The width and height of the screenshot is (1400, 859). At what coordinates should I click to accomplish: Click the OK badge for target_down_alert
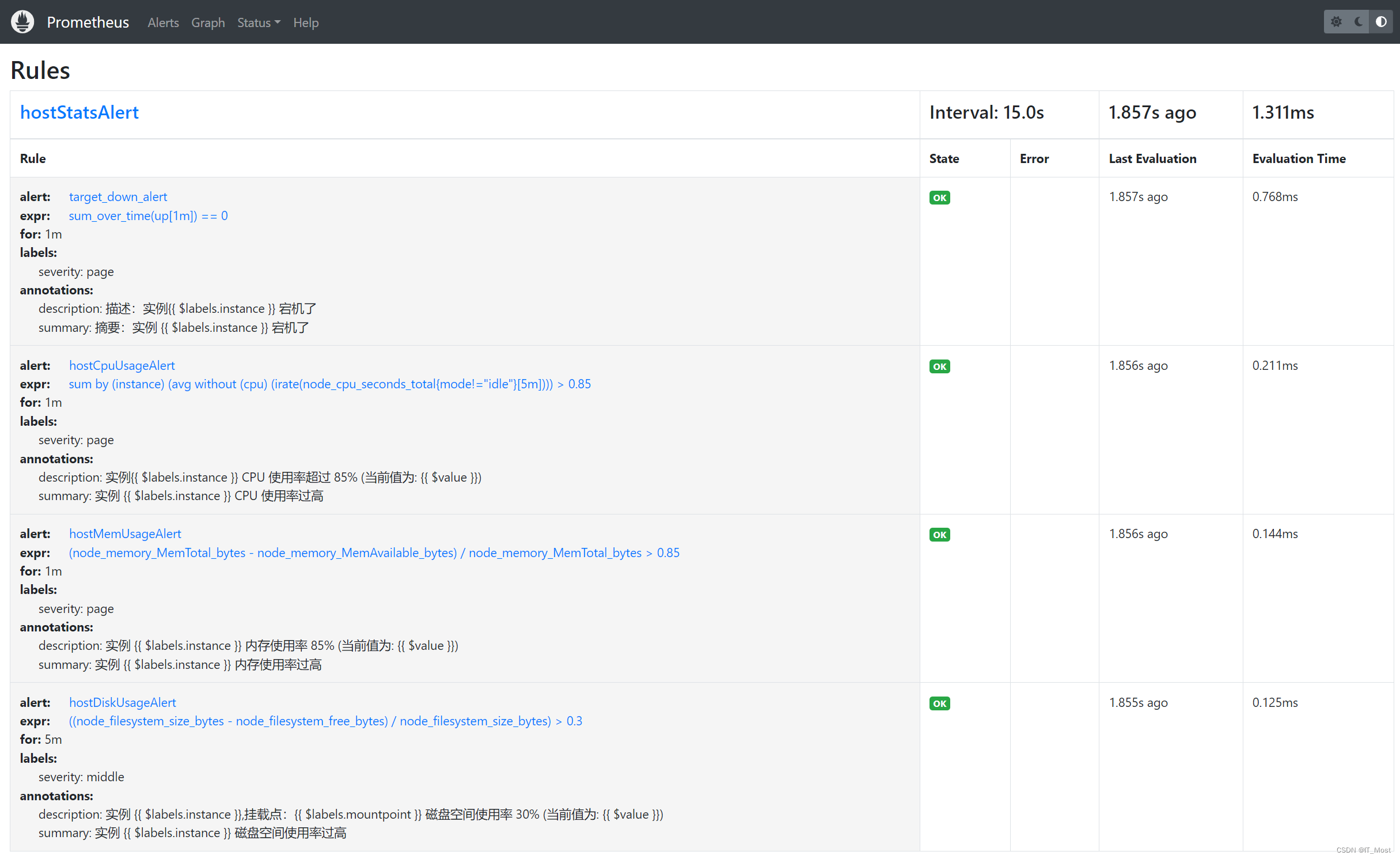pyautogui.click(x=939, y=198)
